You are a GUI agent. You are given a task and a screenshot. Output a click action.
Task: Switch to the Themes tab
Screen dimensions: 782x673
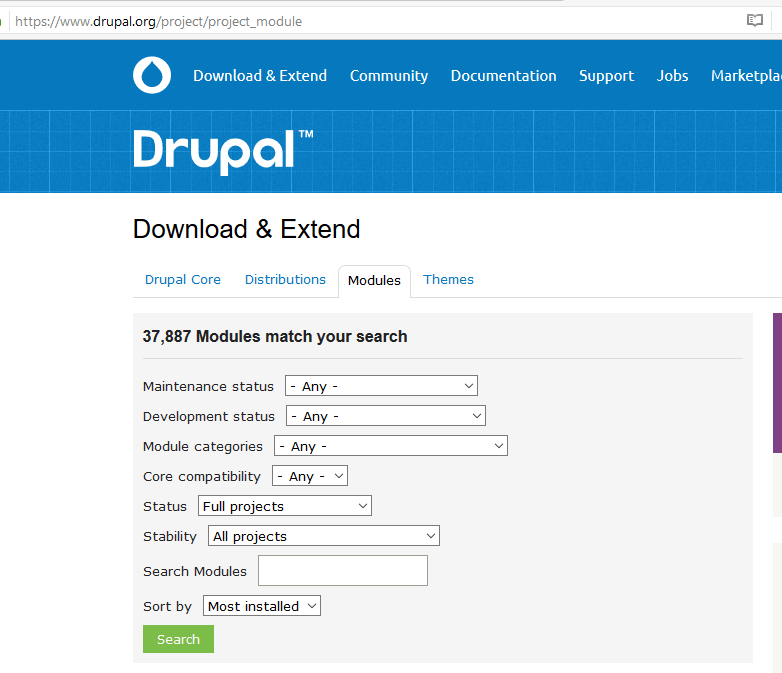coord(448,279)
